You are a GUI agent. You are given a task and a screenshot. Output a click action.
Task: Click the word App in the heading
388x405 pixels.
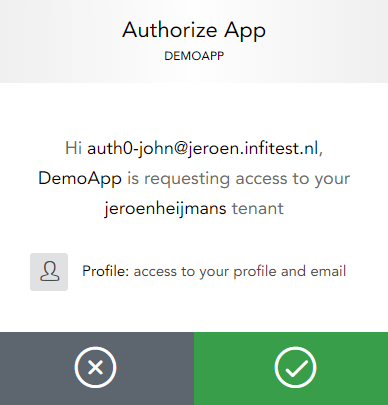point(245,31)
